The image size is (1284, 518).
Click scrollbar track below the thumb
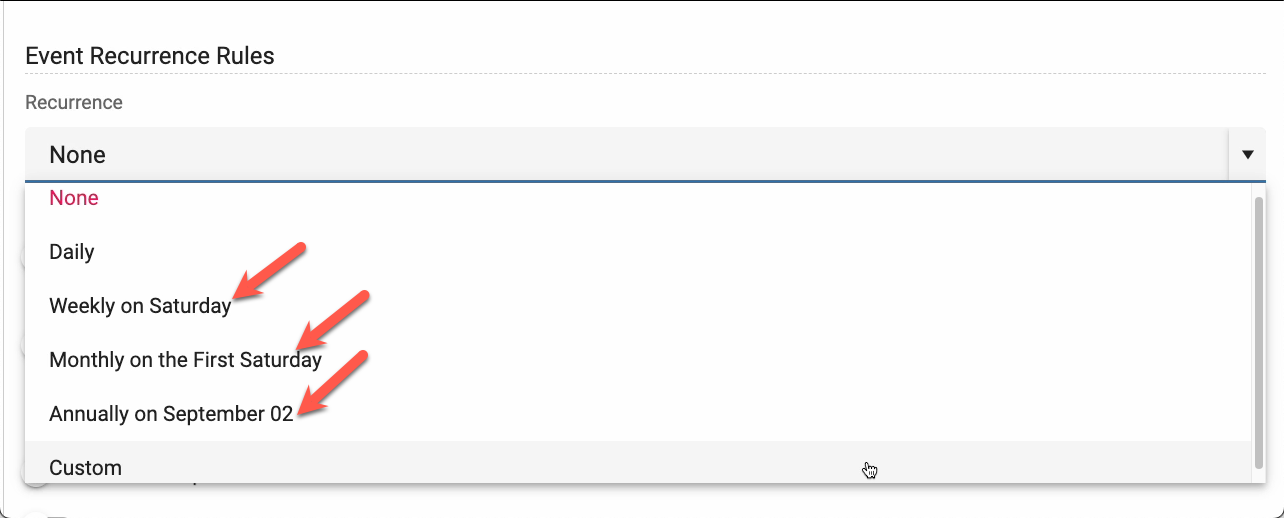1258,473
